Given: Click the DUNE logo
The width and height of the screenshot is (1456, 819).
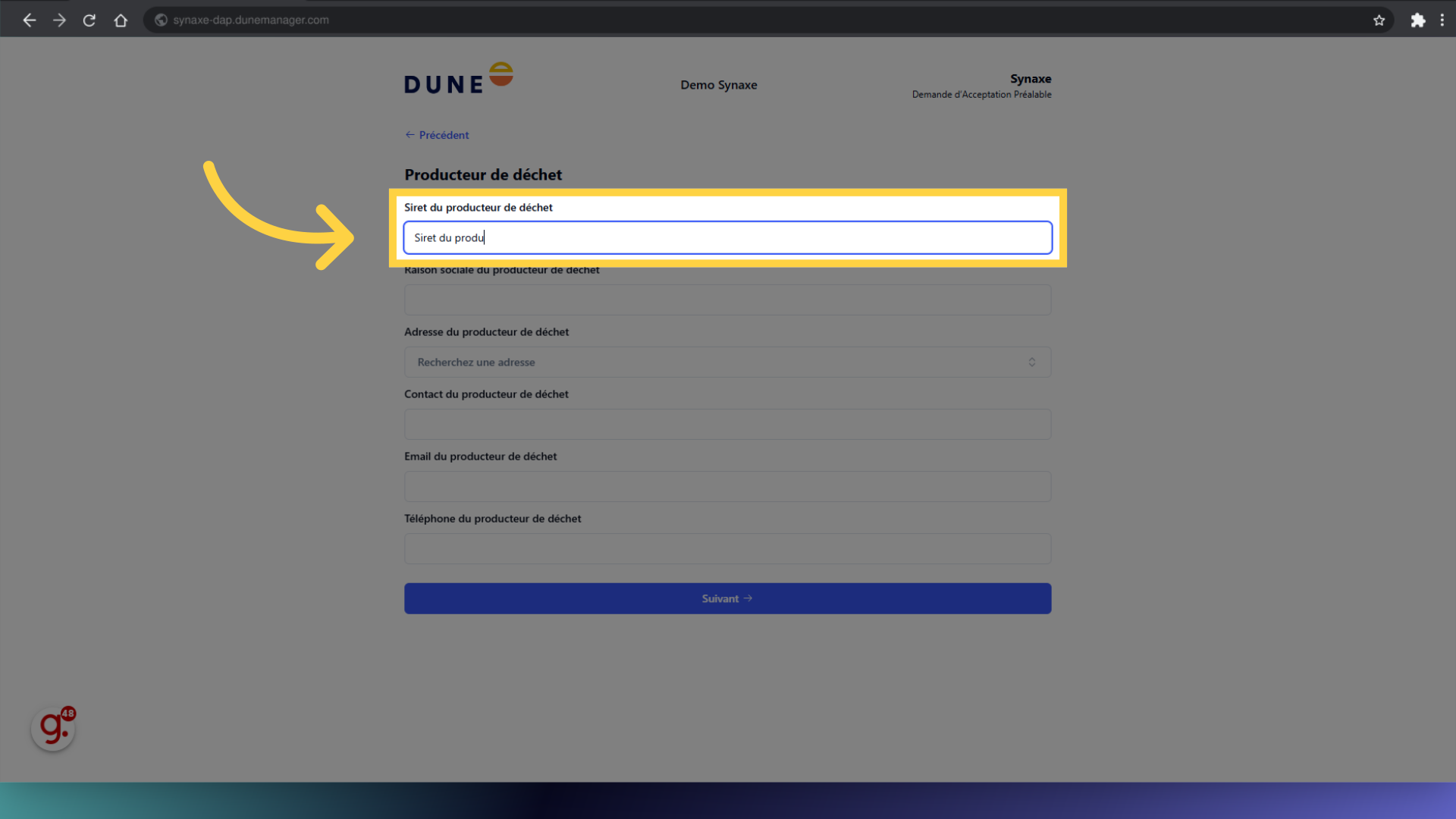Looking at the screenshot, I should (x=458, y=79).
